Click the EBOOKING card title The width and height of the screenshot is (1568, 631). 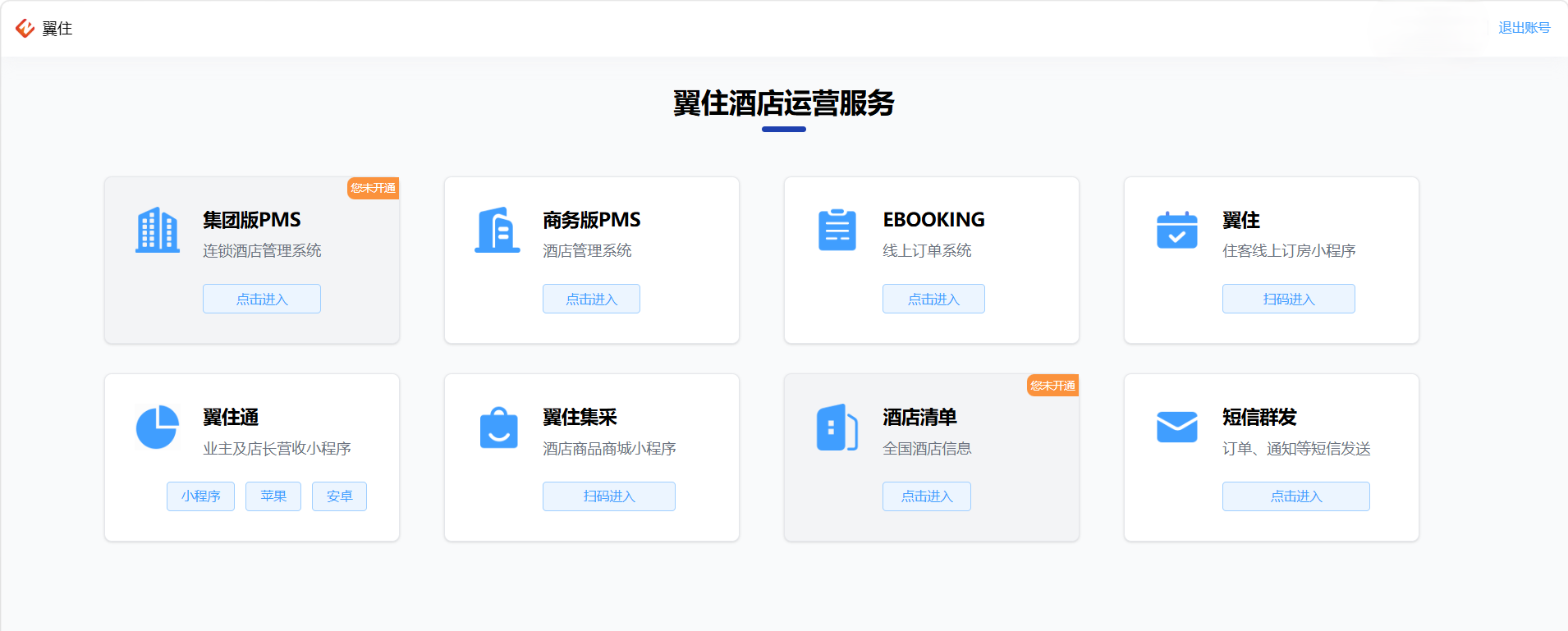(934, 220)
